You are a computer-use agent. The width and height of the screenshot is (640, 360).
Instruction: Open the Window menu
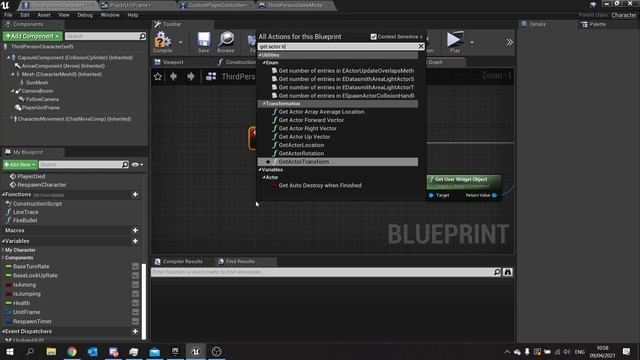click(110, 15)
